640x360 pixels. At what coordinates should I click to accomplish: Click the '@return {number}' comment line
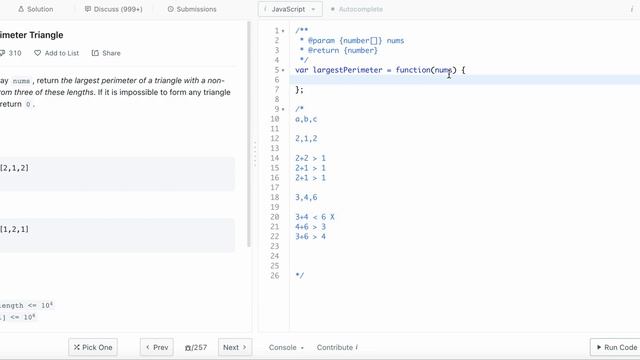(338, 51)
